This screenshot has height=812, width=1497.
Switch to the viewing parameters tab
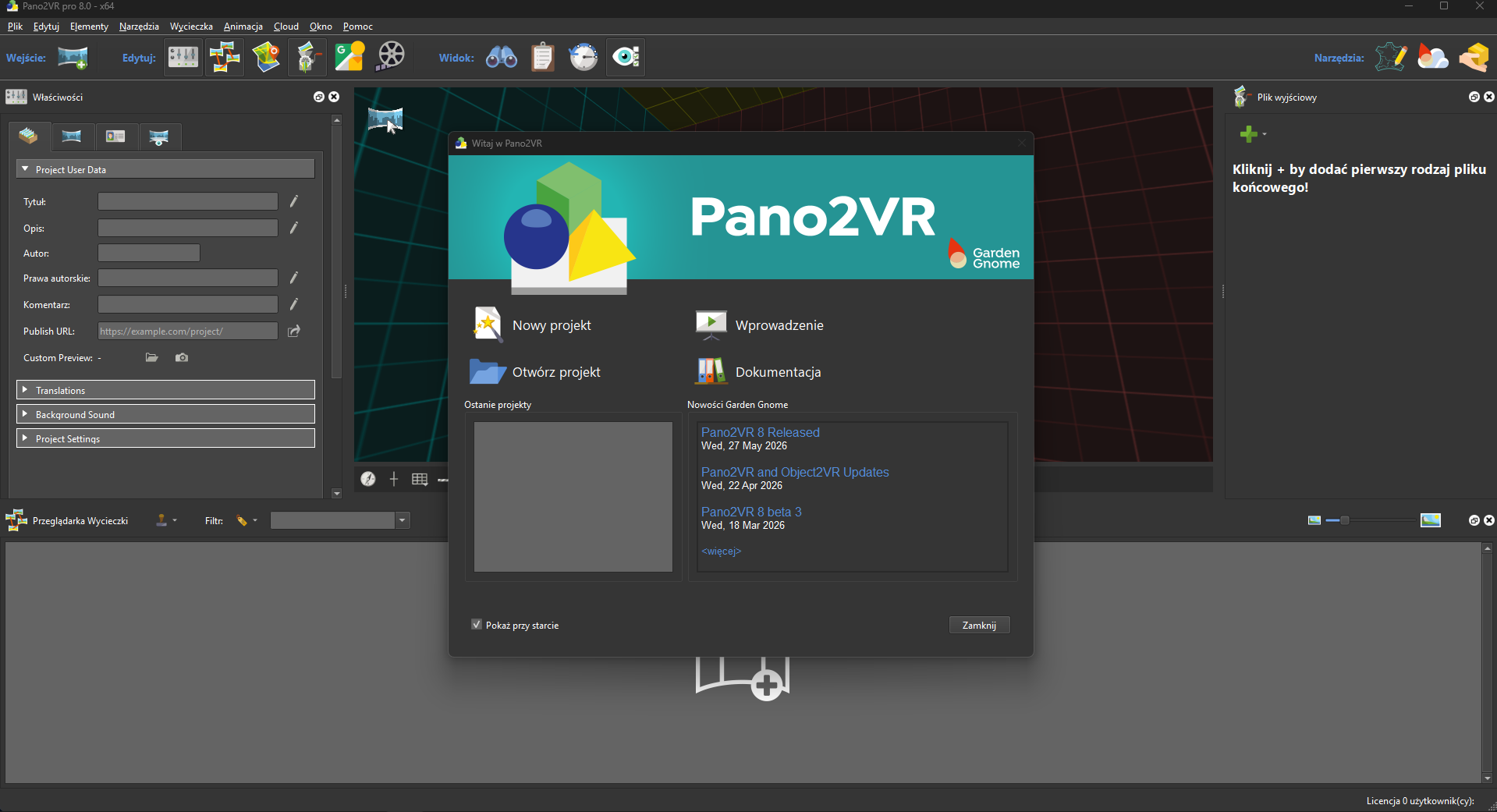click(159, 137)
